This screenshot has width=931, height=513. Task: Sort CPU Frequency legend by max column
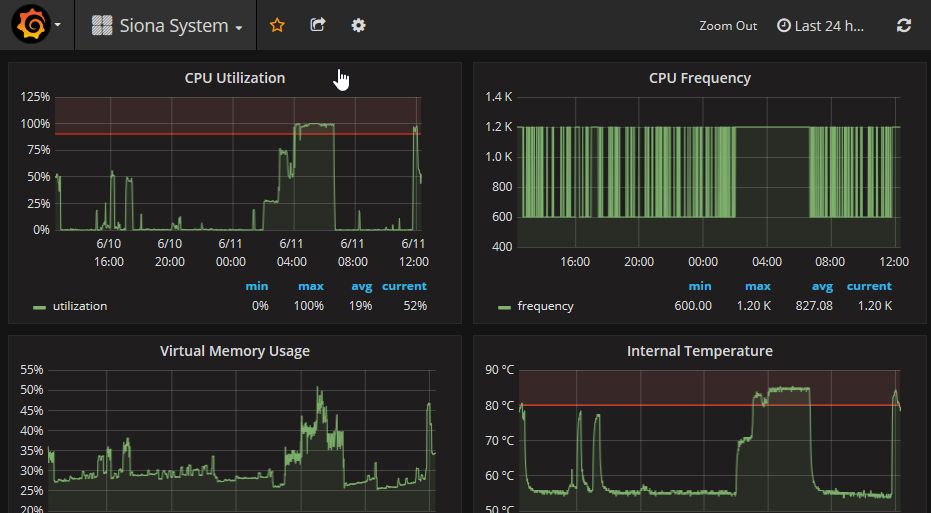[x=758, y=286]
